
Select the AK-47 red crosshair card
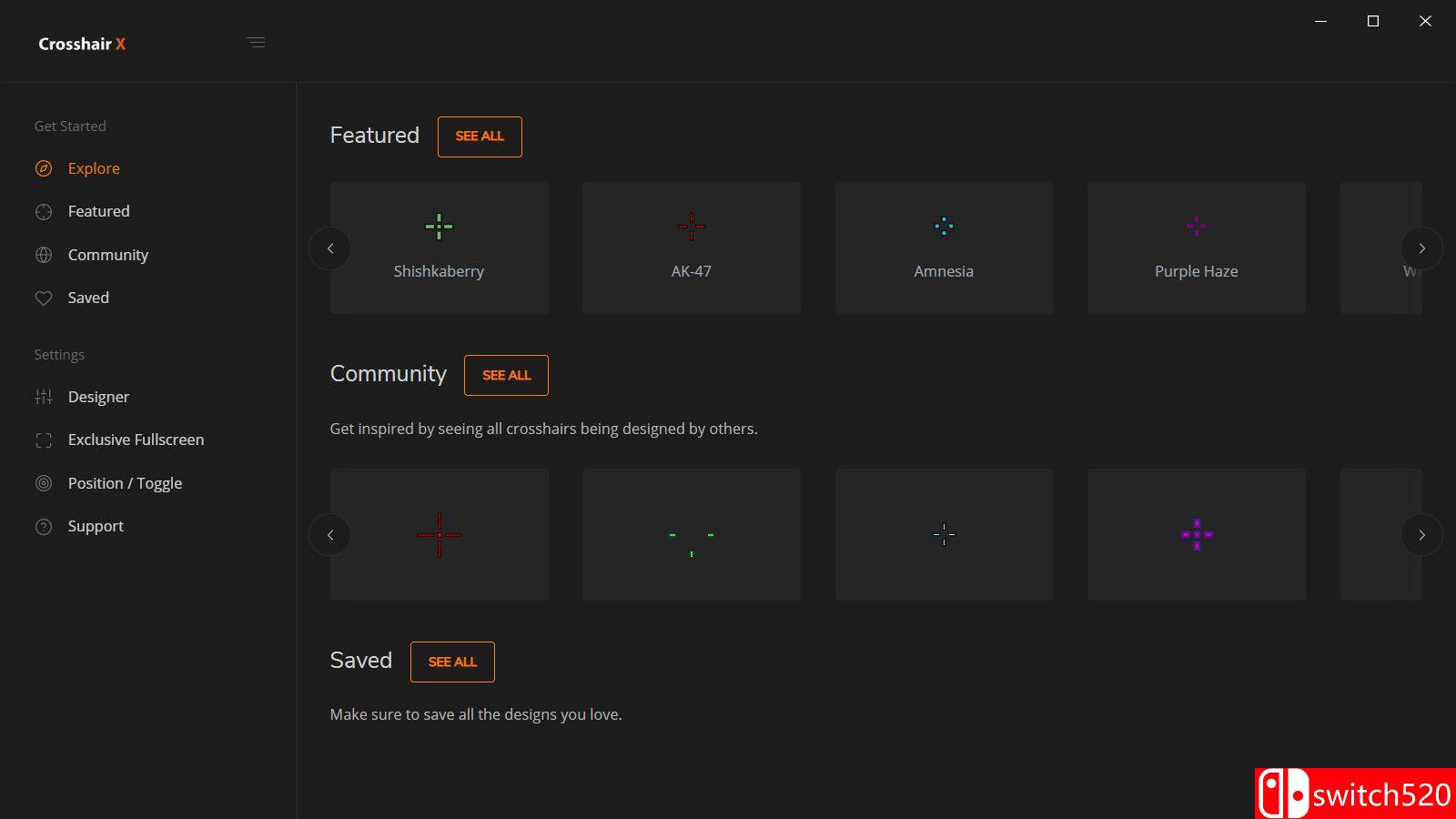(691, 248)
